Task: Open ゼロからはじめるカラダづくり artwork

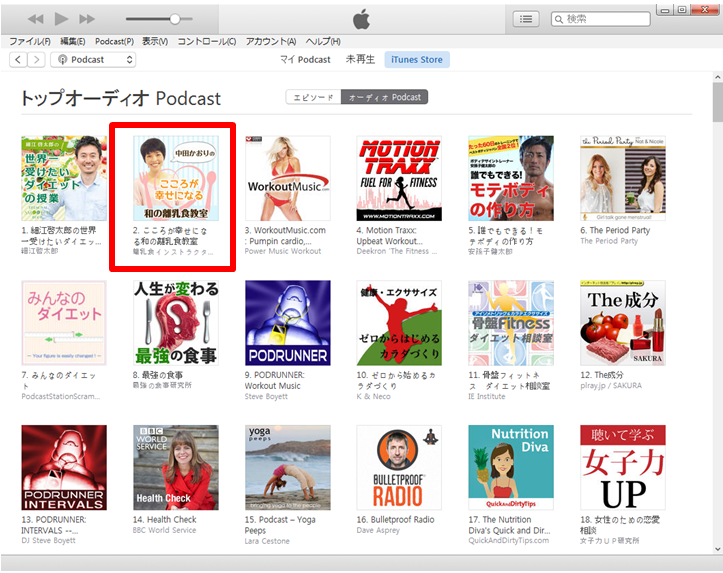Action: 399,323
